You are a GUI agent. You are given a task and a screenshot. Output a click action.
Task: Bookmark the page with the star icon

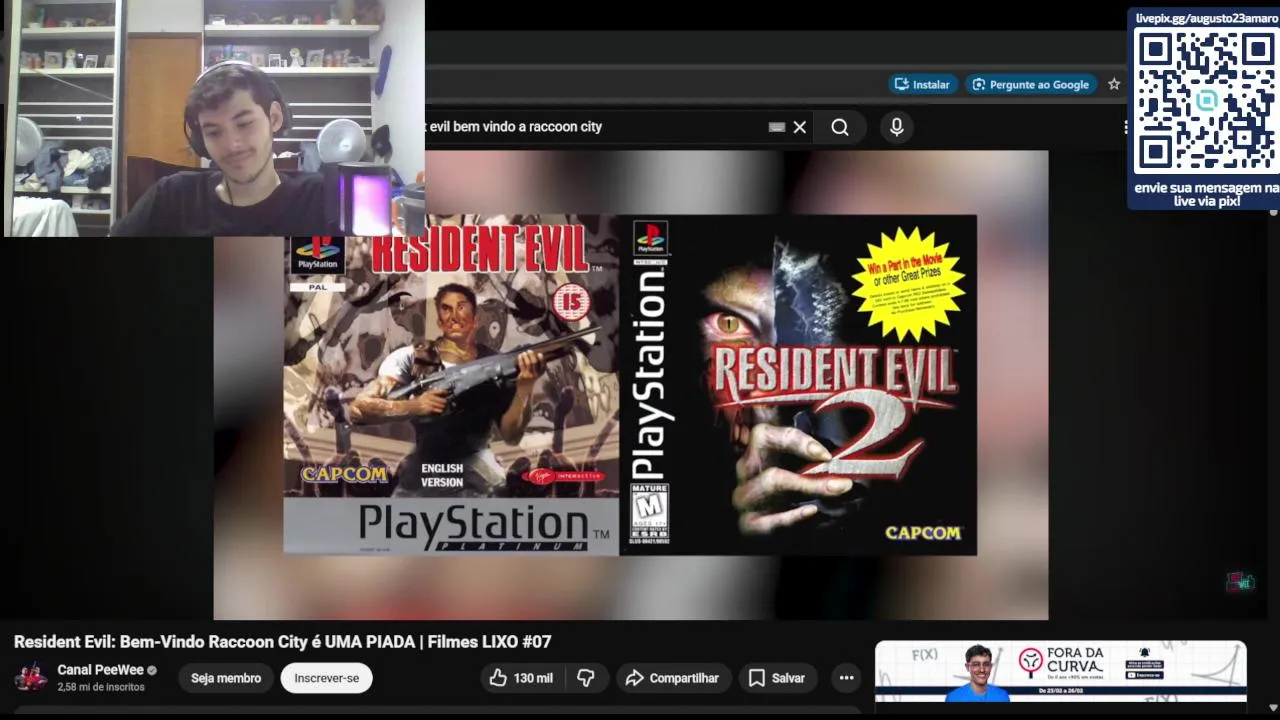1114,85
